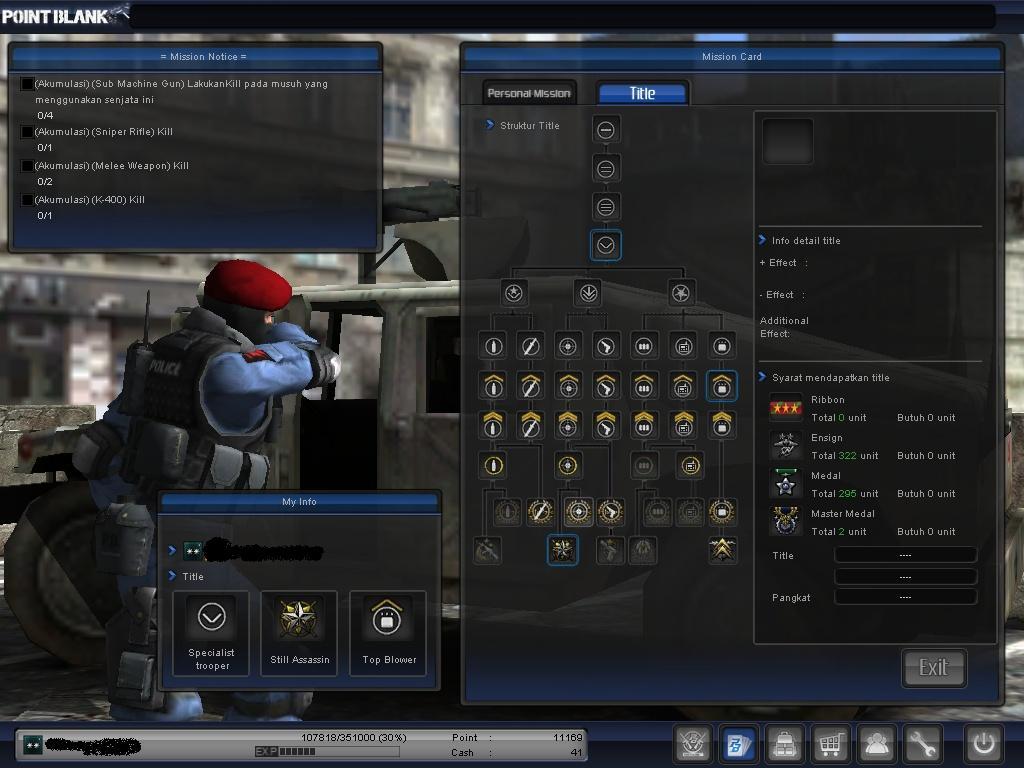Select the plain knife title without chevrons

(x=530, y=346)
